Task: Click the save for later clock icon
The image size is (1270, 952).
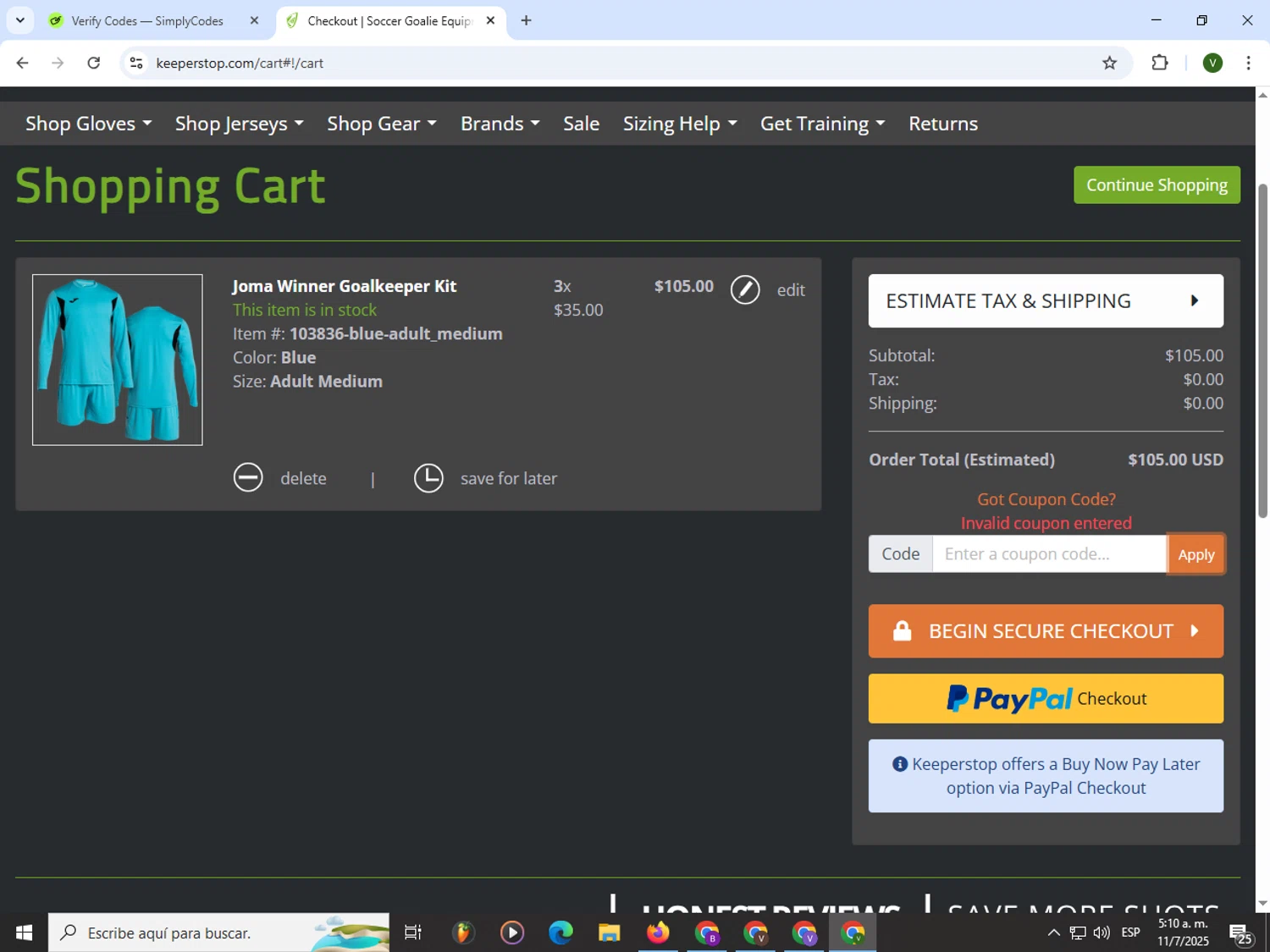Action: [428, 478]
